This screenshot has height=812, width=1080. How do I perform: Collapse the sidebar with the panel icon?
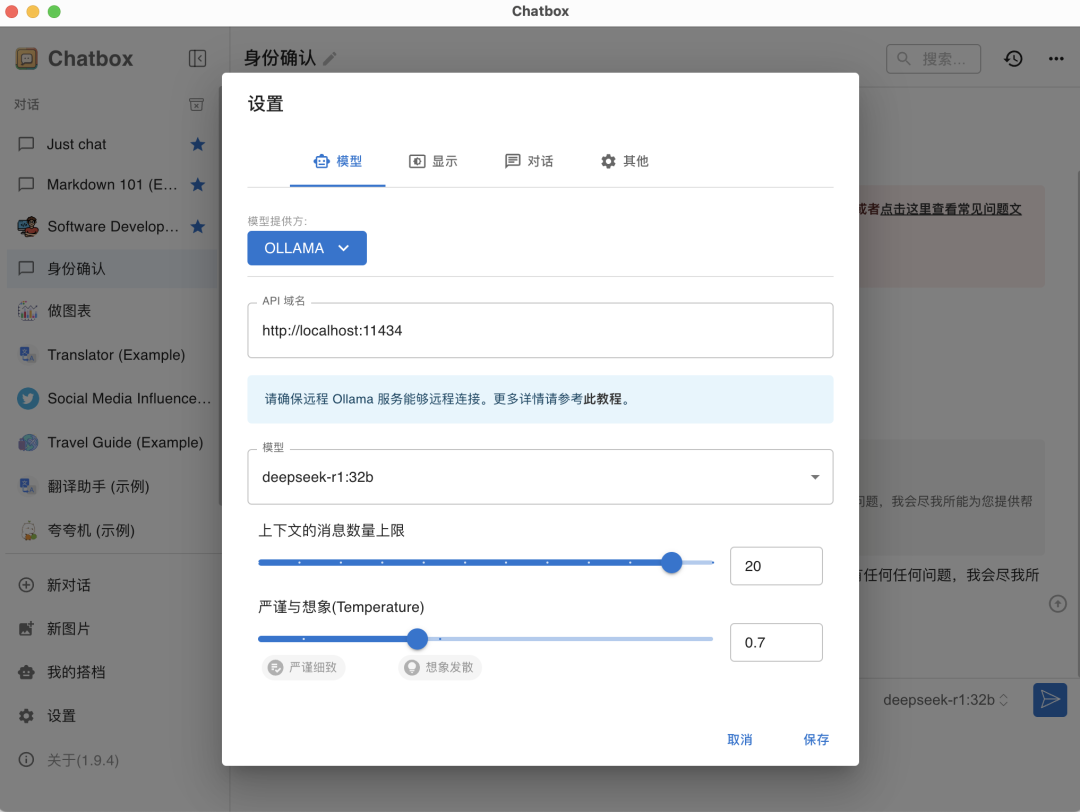click(198, 59)
